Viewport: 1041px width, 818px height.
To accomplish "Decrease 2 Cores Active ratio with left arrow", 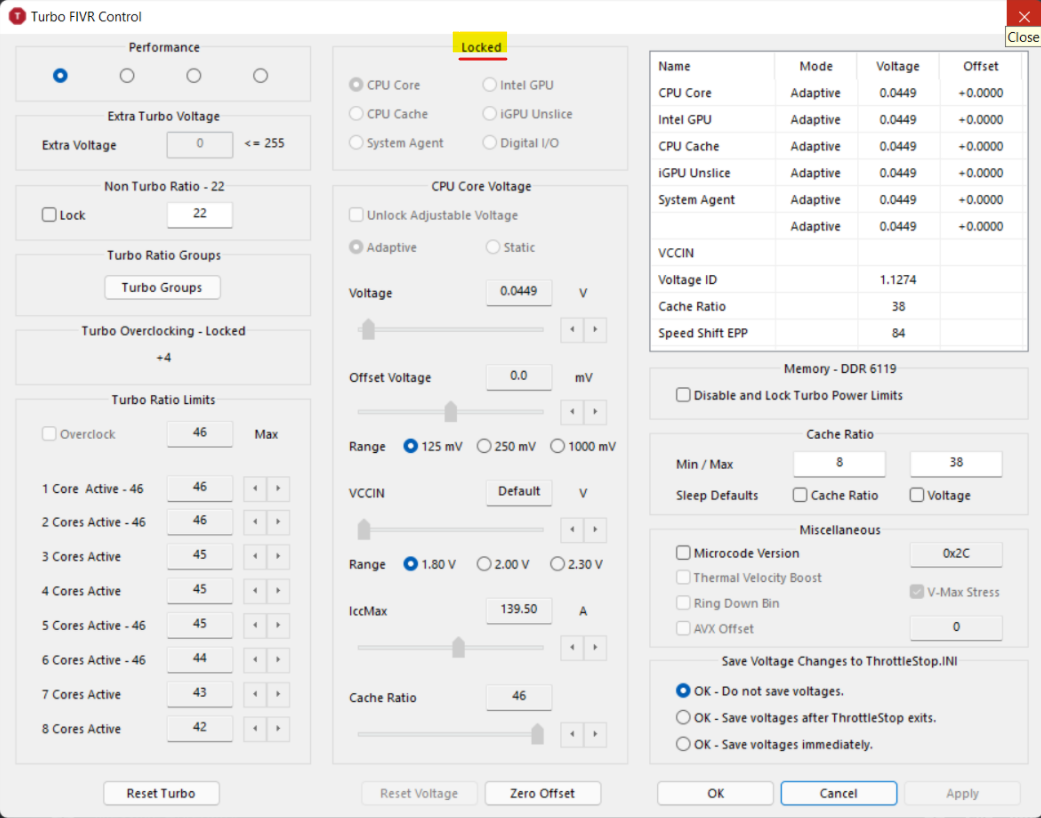I will (255, 522).
